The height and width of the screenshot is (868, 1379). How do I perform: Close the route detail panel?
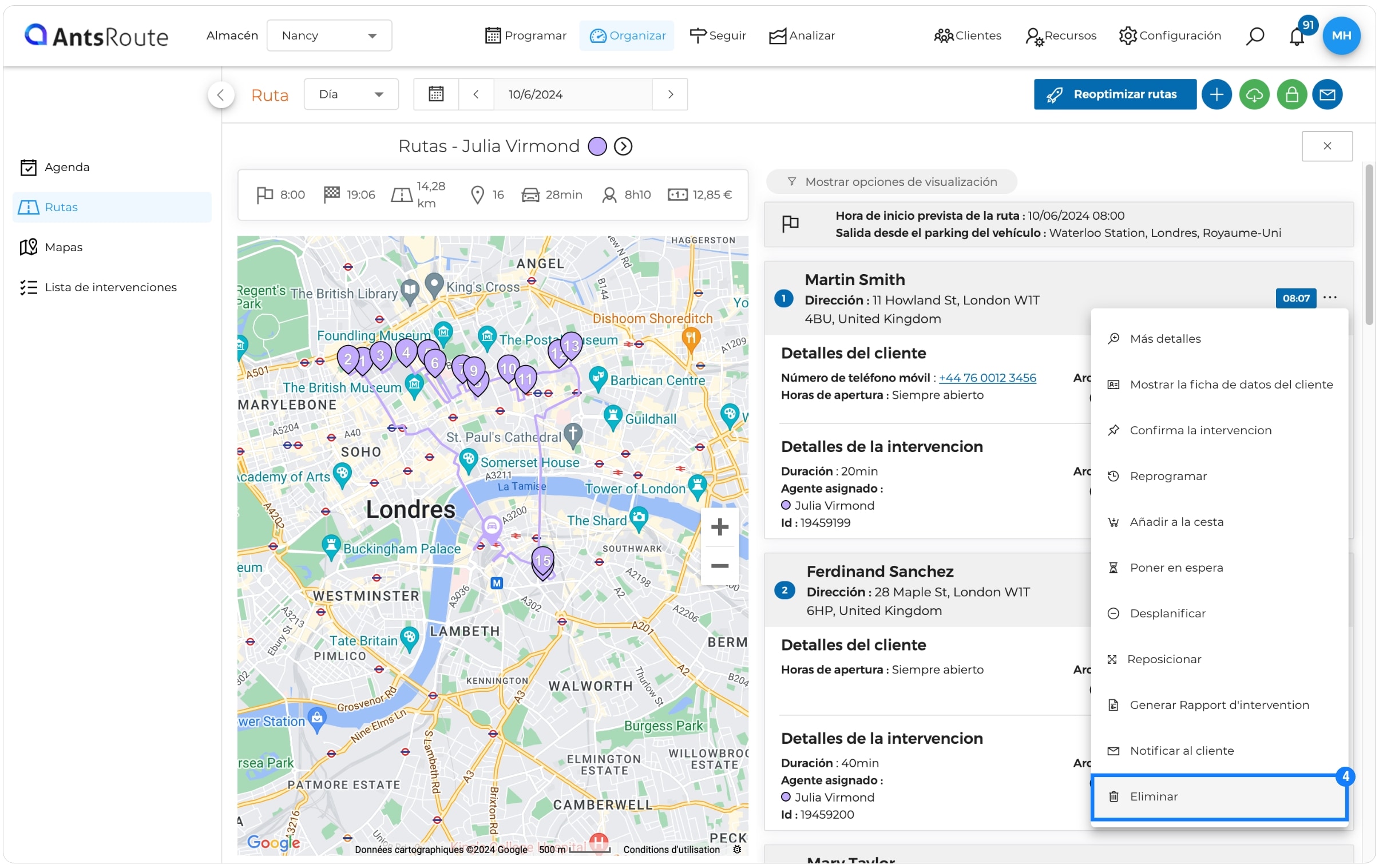point(1327,146)
